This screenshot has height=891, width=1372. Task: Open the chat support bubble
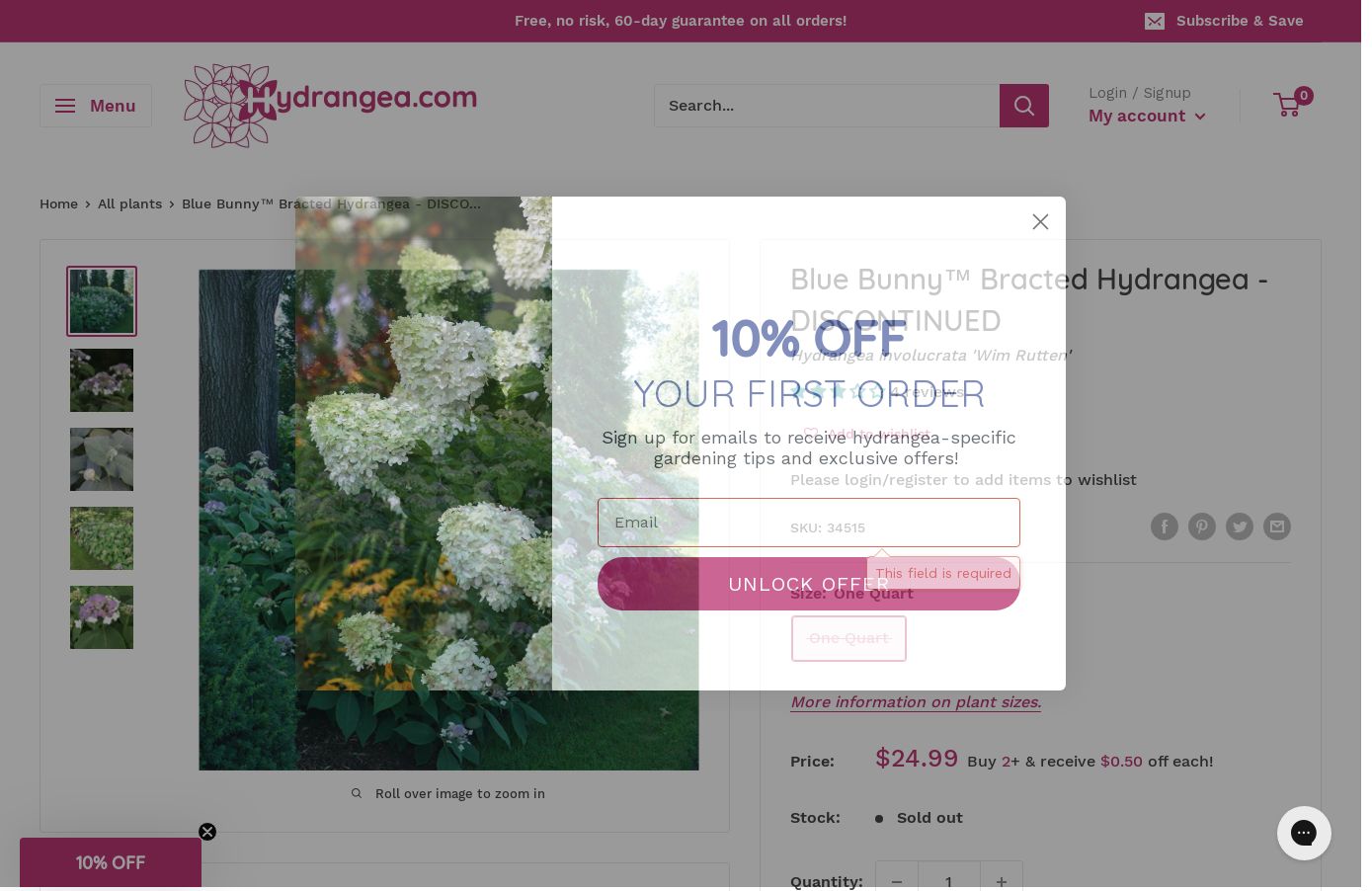1304,833
